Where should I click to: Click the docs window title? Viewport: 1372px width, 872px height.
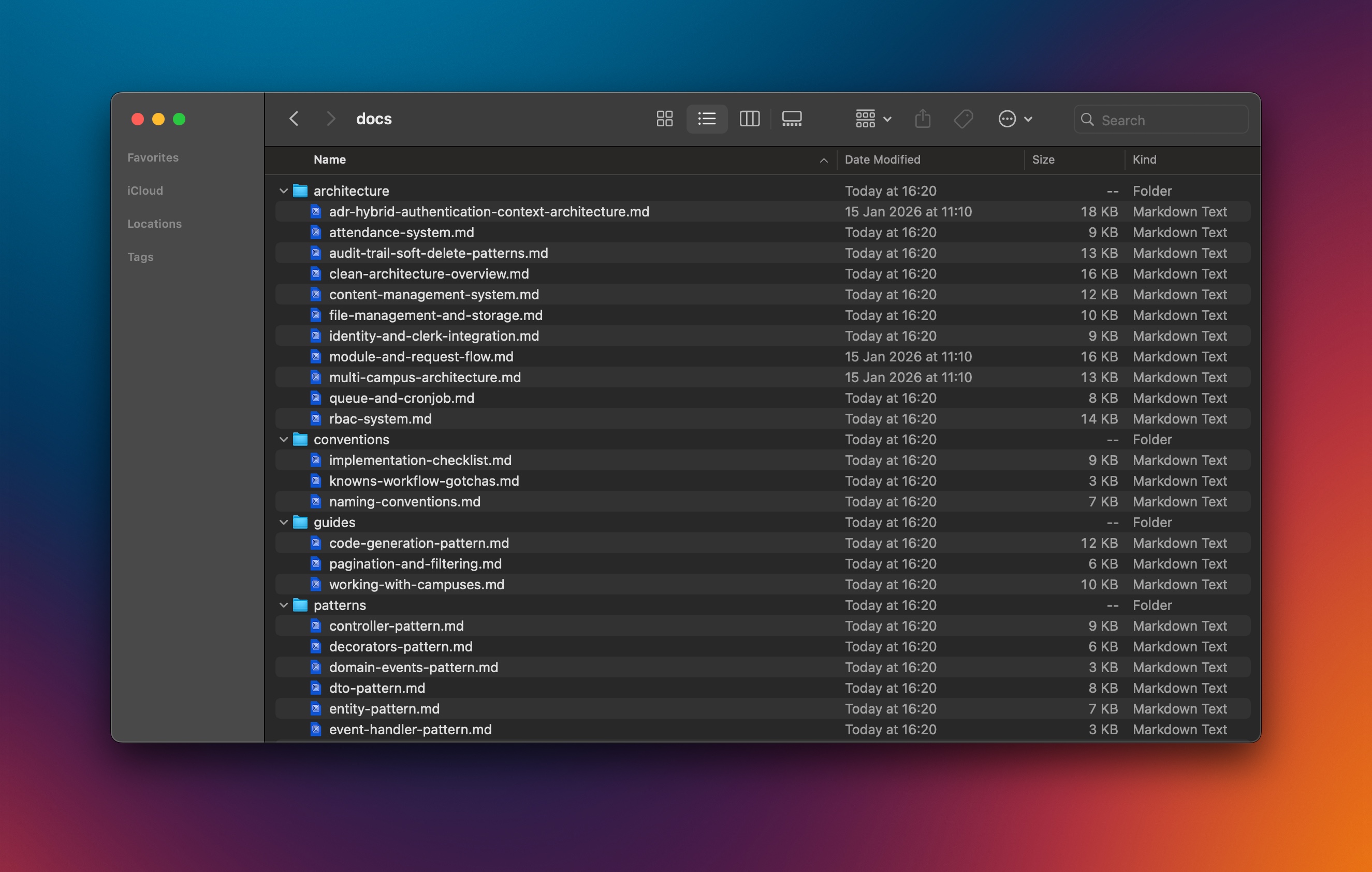(x=374, y=119)
